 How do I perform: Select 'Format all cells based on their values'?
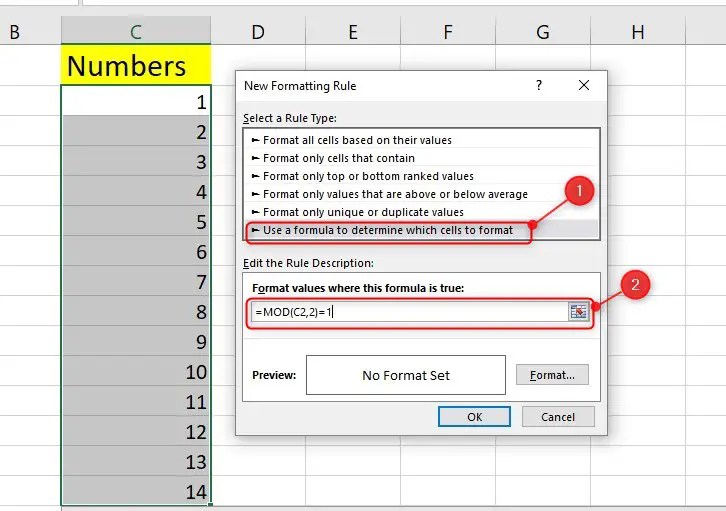point(421,140)
